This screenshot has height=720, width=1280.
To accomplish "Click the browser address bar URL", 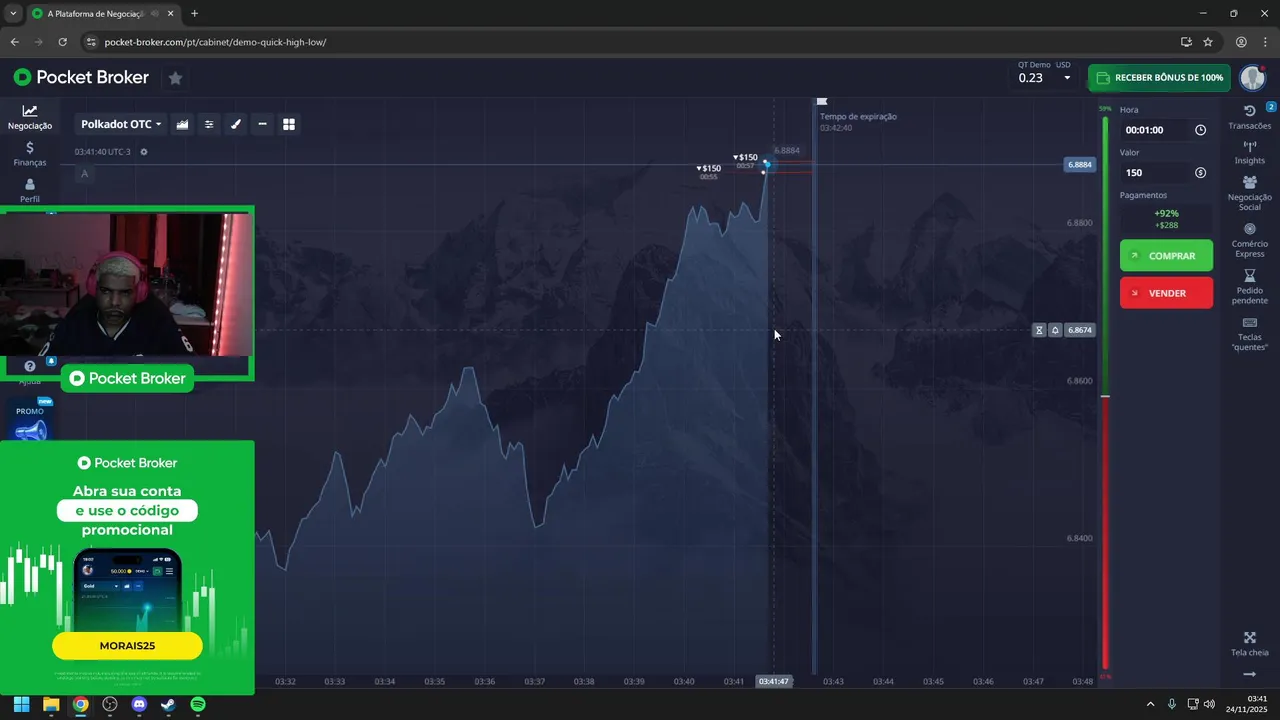I will click(215, 42).
